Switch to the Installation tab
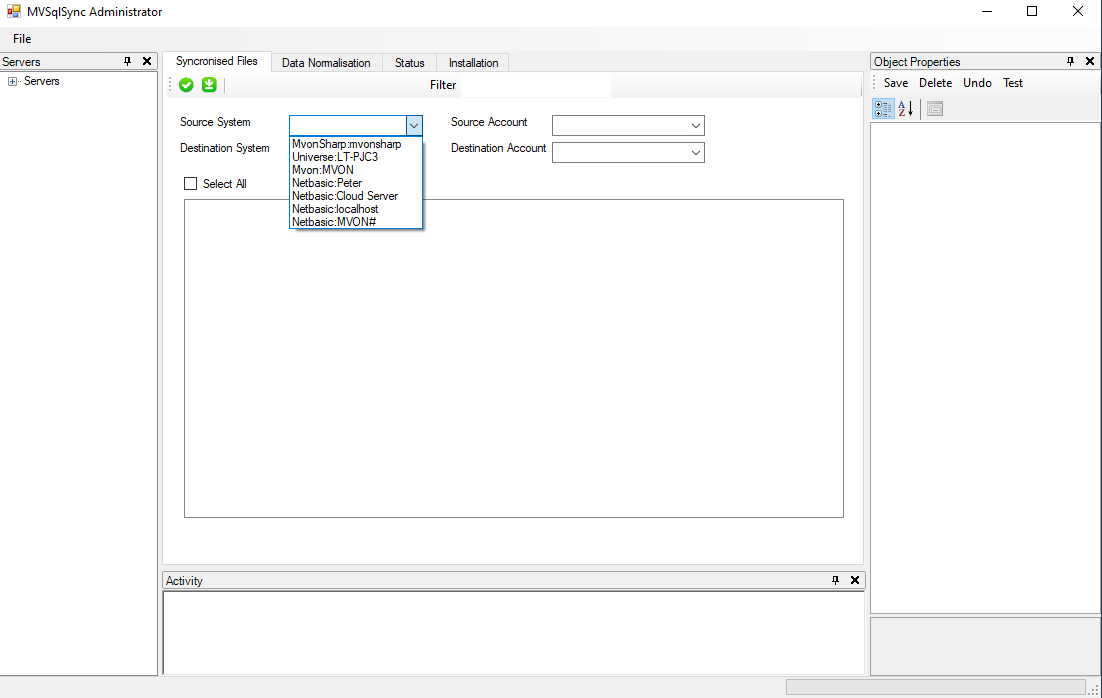 [x=473, y=63]
